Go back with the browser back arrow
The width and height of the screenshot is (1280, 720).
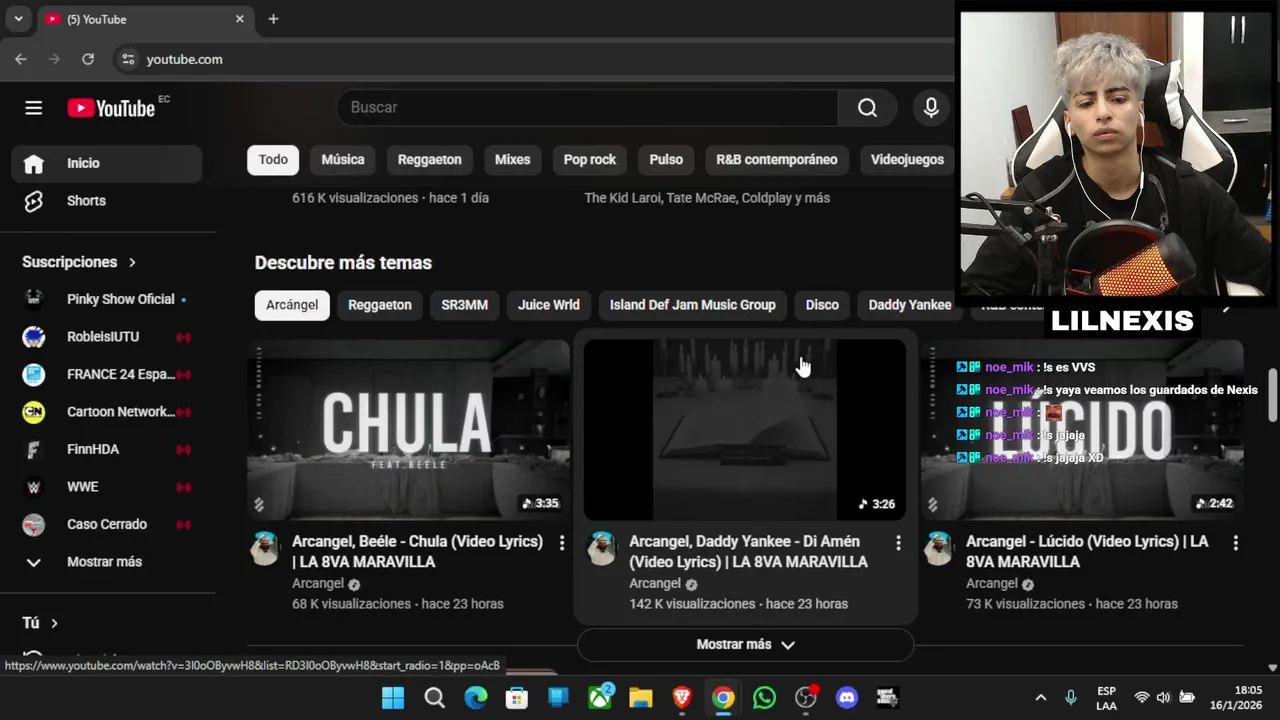click(x=21, y=59)
